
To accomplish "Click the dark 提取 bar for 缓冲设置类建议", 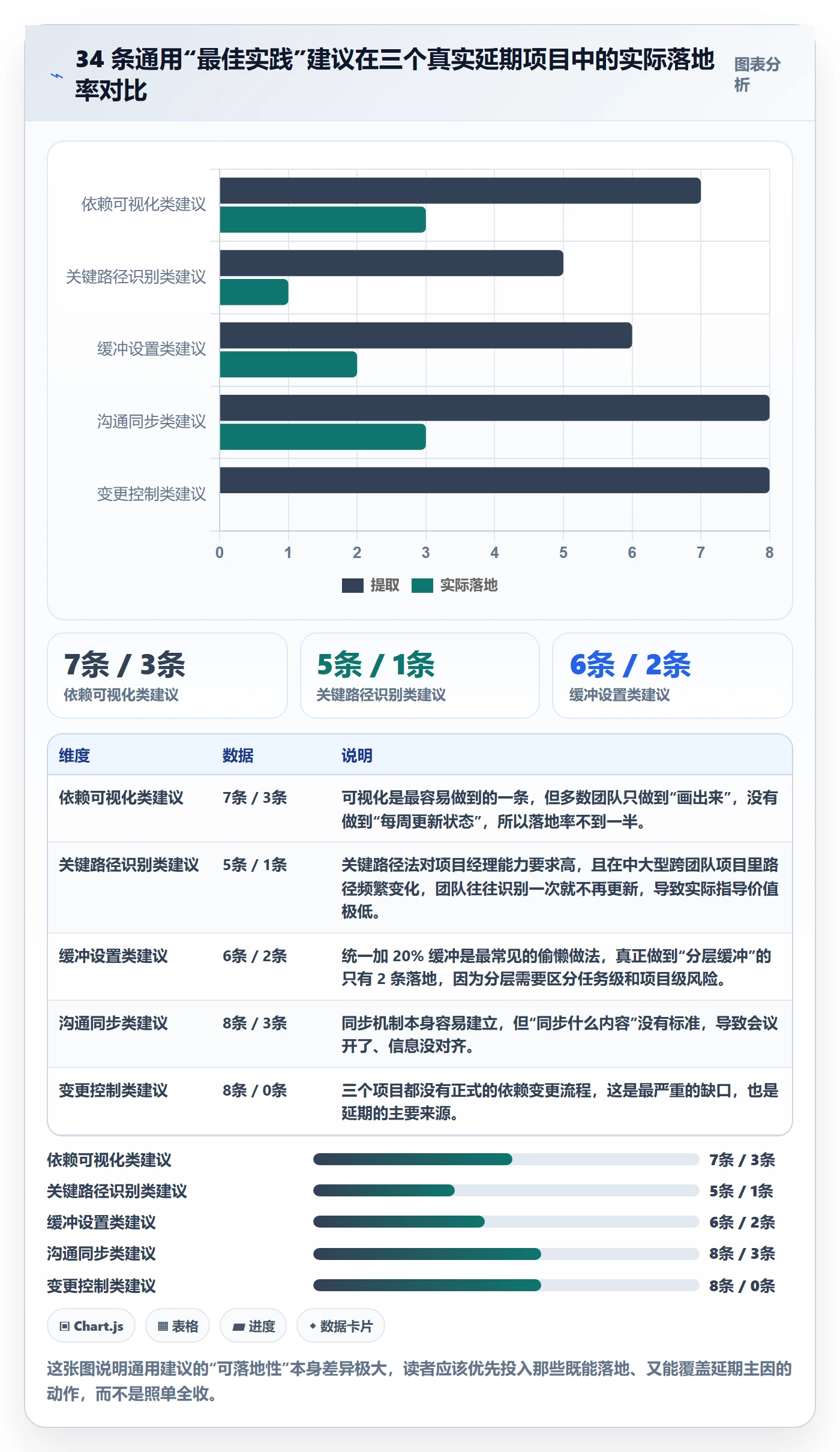I will [426, 335].
